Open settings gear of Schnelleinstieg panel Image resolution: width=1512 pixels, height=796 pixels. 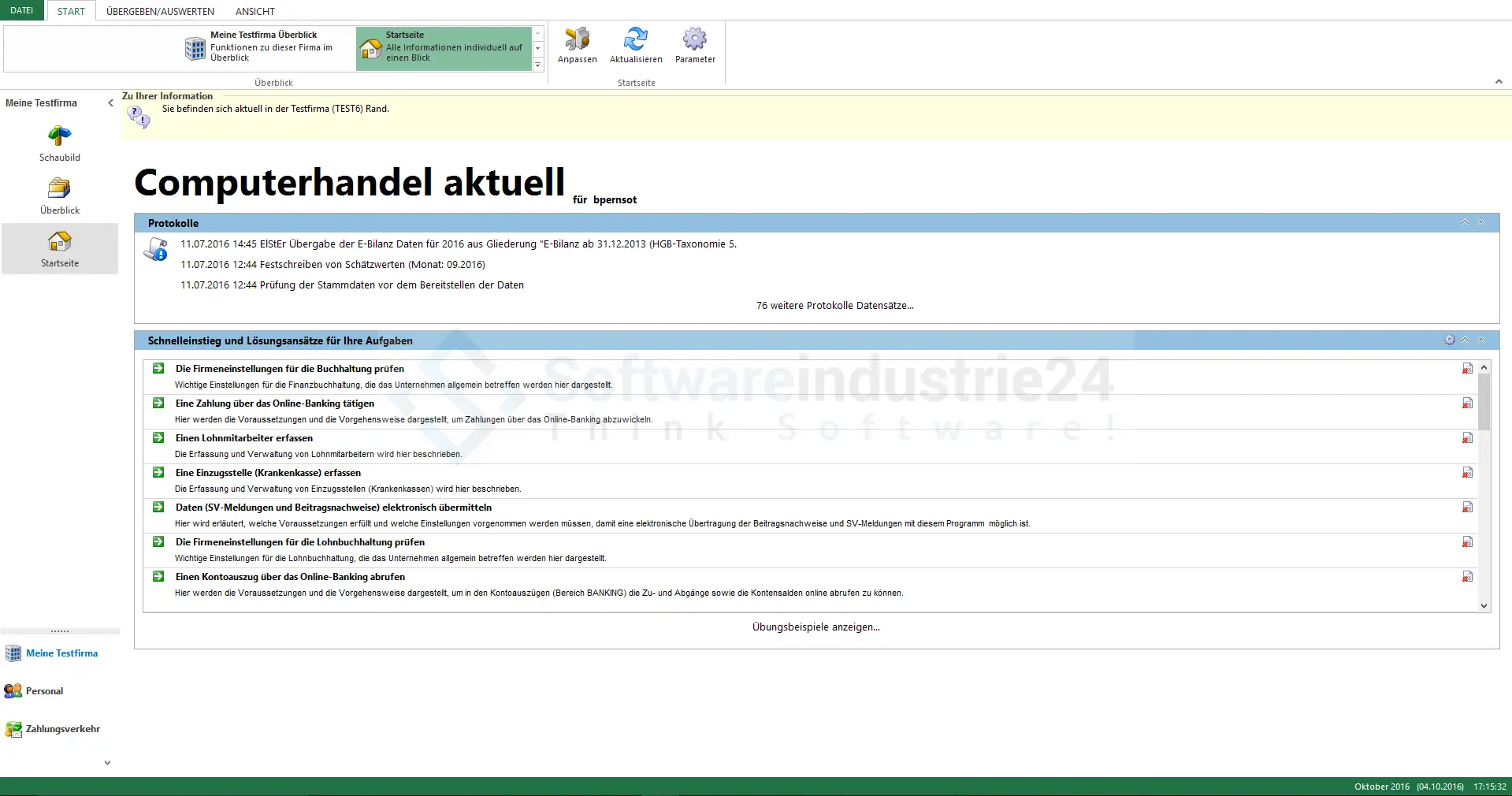1449,340
